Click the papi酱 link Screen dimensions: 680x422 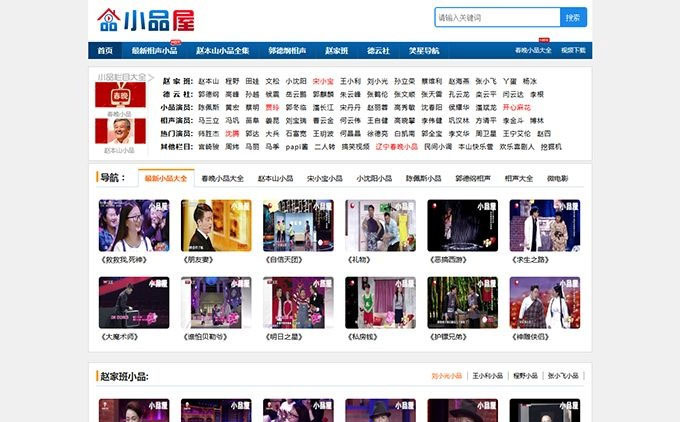(297, 147)
